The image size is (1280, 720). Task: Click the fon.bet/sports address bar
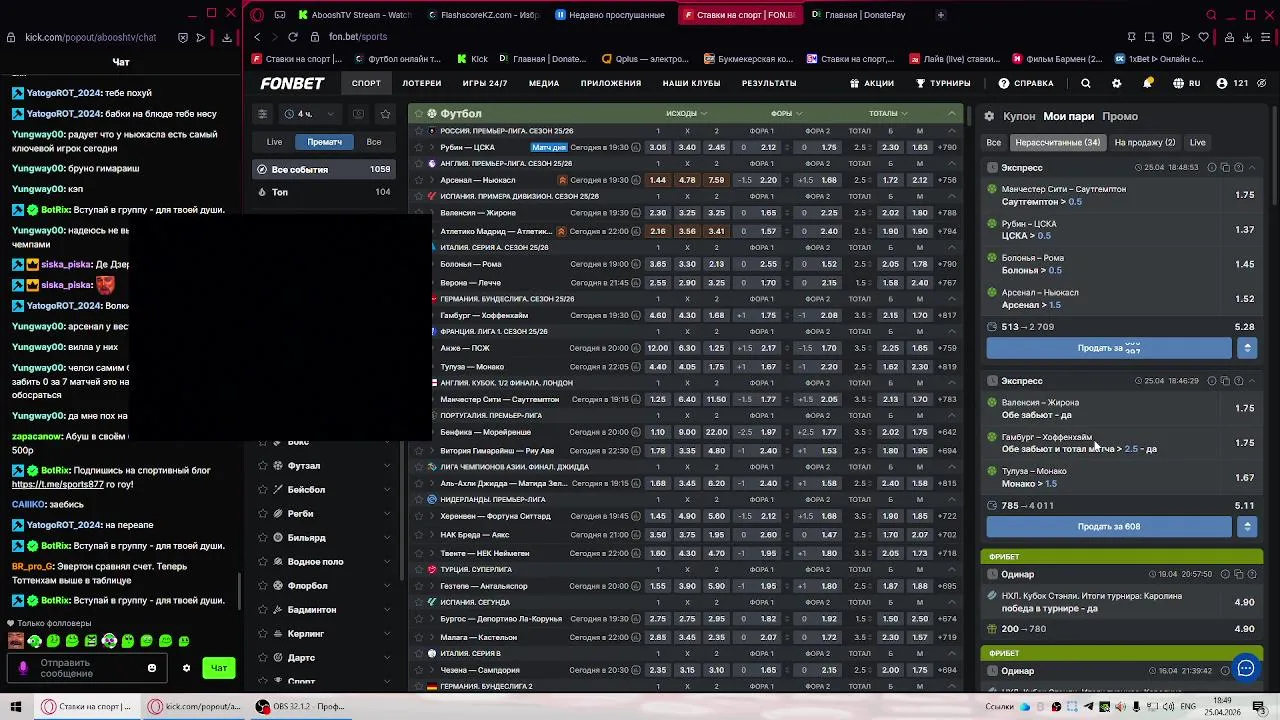(x=357, y=37)
